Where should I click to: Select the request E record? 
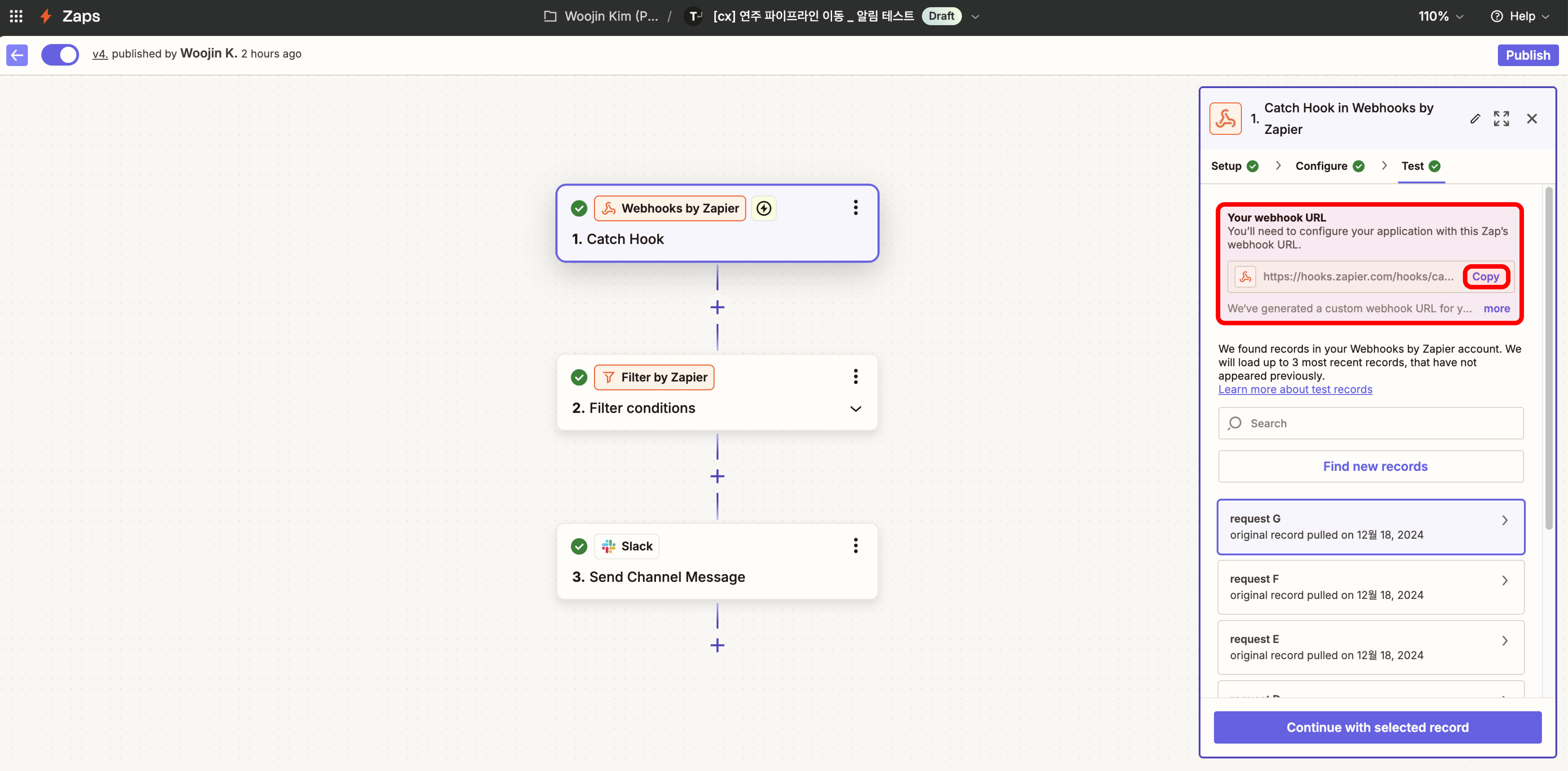[x=1370, y=648]
